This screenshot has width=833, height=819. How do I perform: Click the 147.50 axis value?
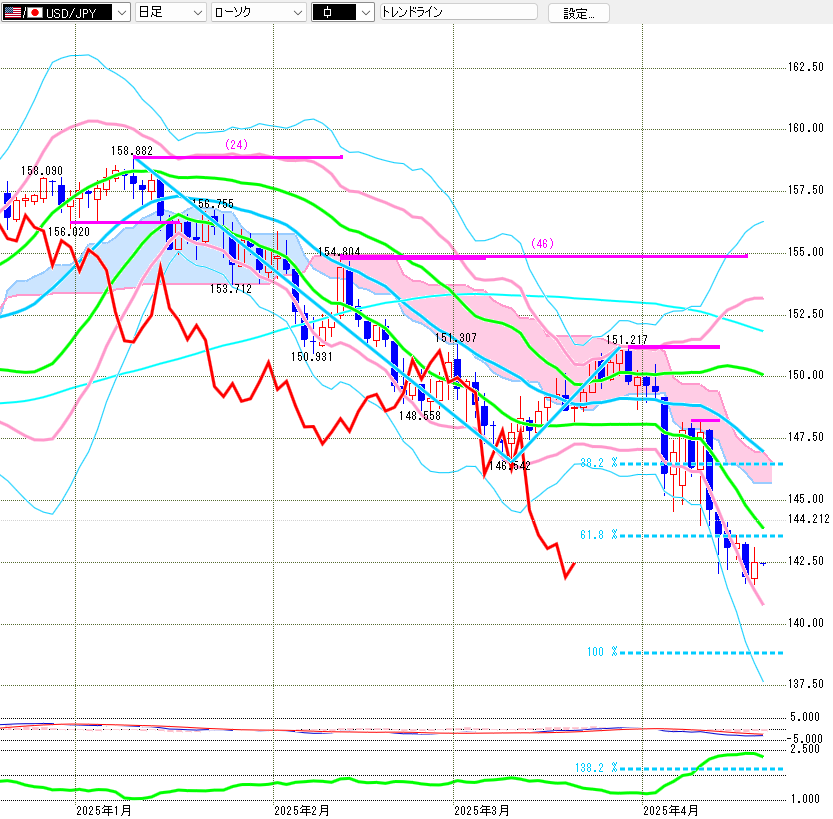click(805, 437)
